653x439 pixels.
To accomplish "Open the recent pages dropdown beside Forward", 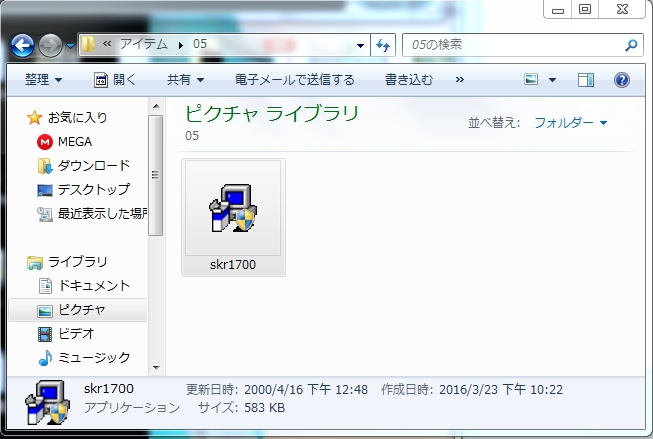I will (70, 45).
